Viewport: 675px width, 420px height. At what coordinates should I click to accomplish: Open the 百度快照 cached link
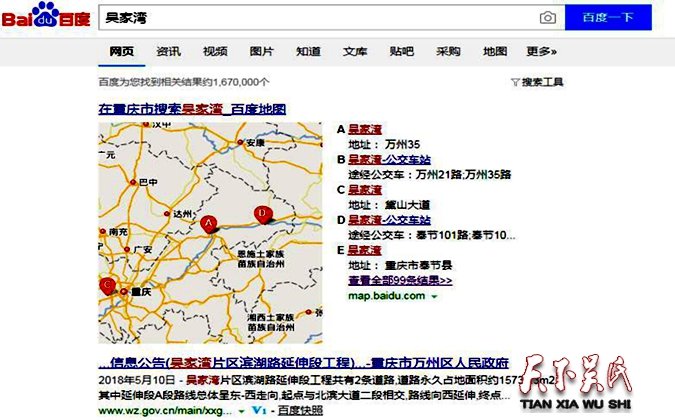[x=297, y=410]
